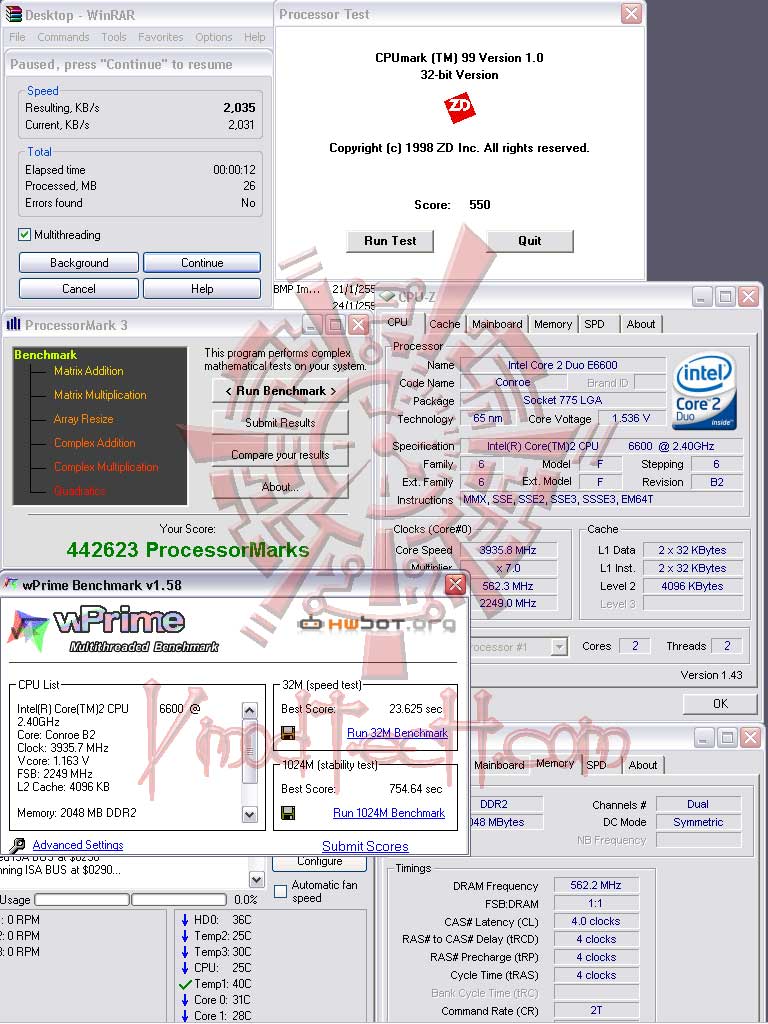Enable the Automatic fan speed checkbox
This screenshot has height=1024, width=768.
click(x=280, y=891)
